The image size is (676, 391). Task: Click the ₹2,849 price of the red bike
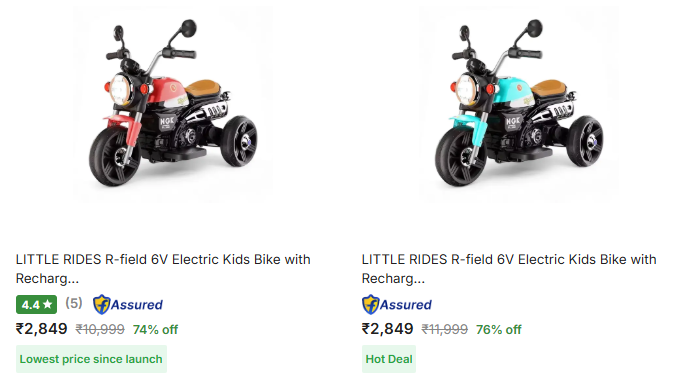[x=41, y=329]
